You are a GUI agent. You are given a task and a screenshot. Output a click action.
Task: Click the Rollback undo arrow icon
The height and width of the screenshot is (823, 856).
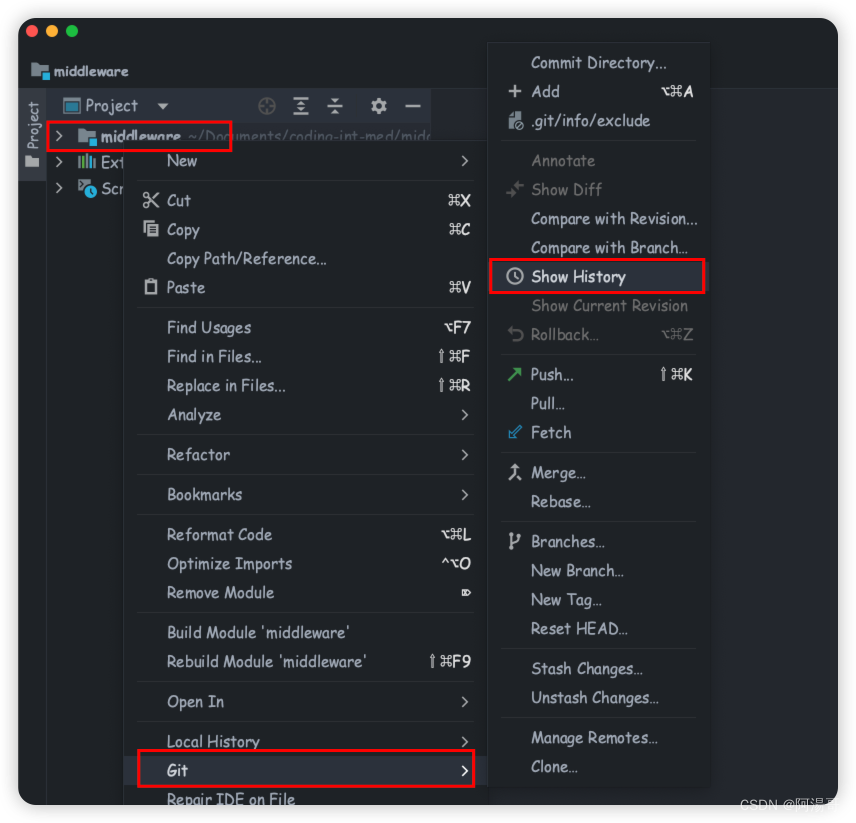click(x=515, y=333)
